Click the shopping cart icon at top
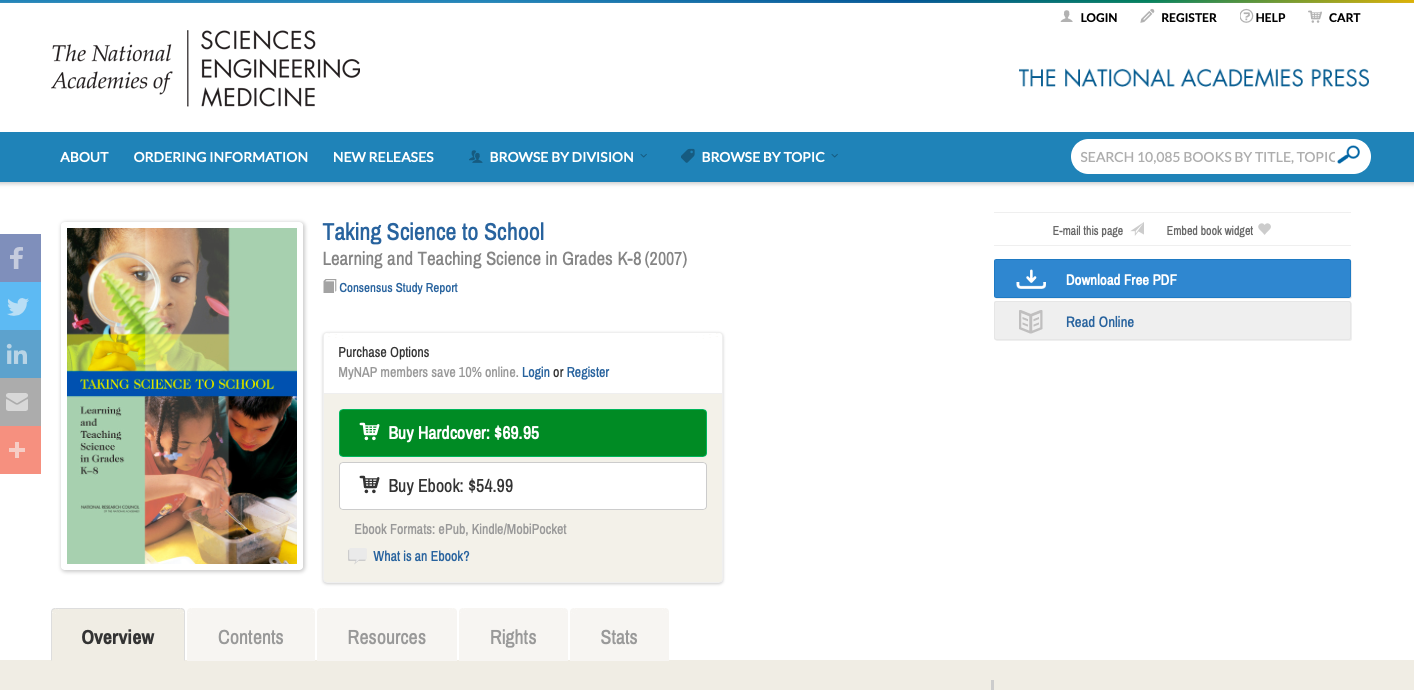The image size is (1414, 690). [1315, 17]
